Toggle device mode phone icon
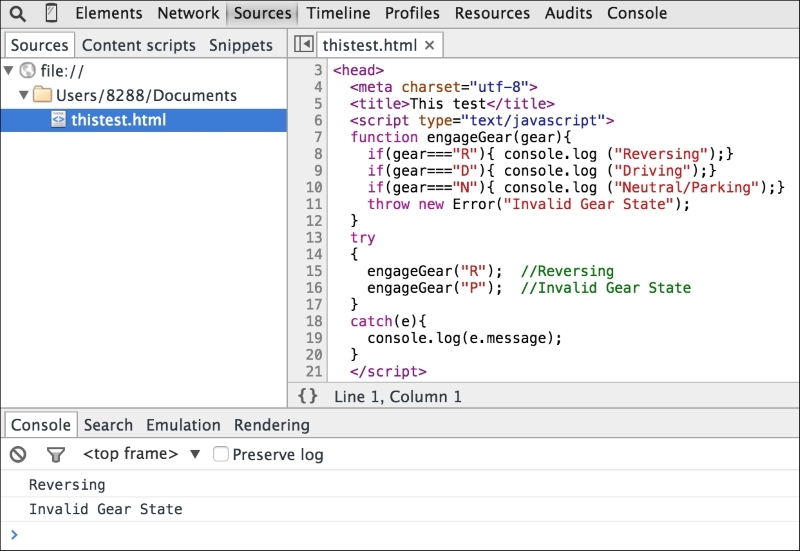 coord(51,13)
